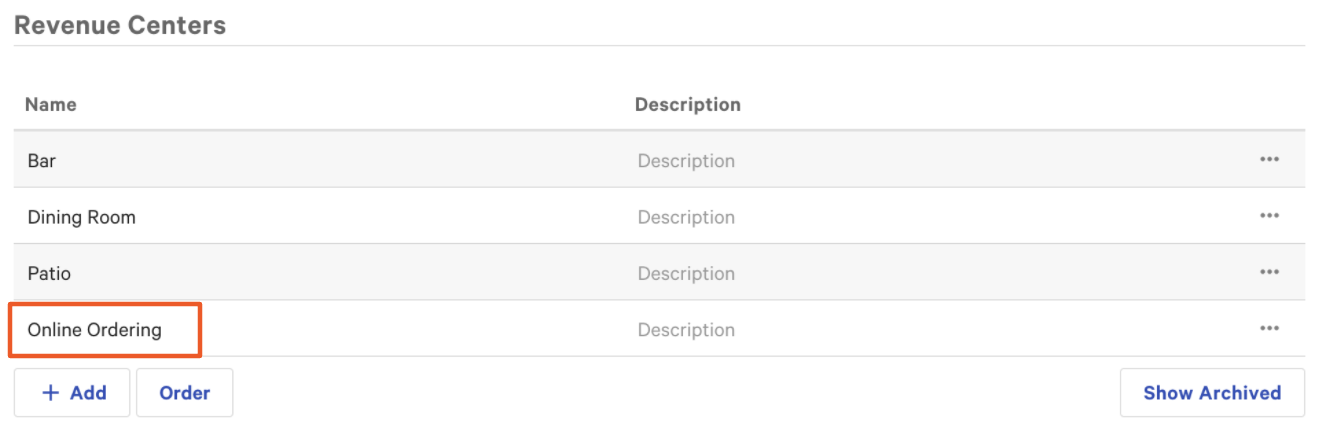This screenshot has width=1340, height=442.
Task: Click the plus Add button
Action: click(x=72, y=393)
